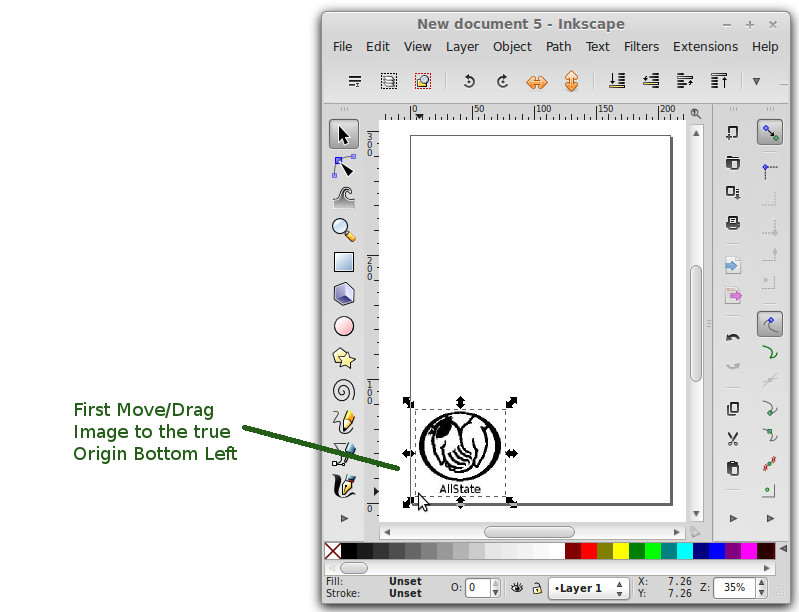Select the Calligraphy pen tool
This screenshot has height=612, width=799.
344,486
